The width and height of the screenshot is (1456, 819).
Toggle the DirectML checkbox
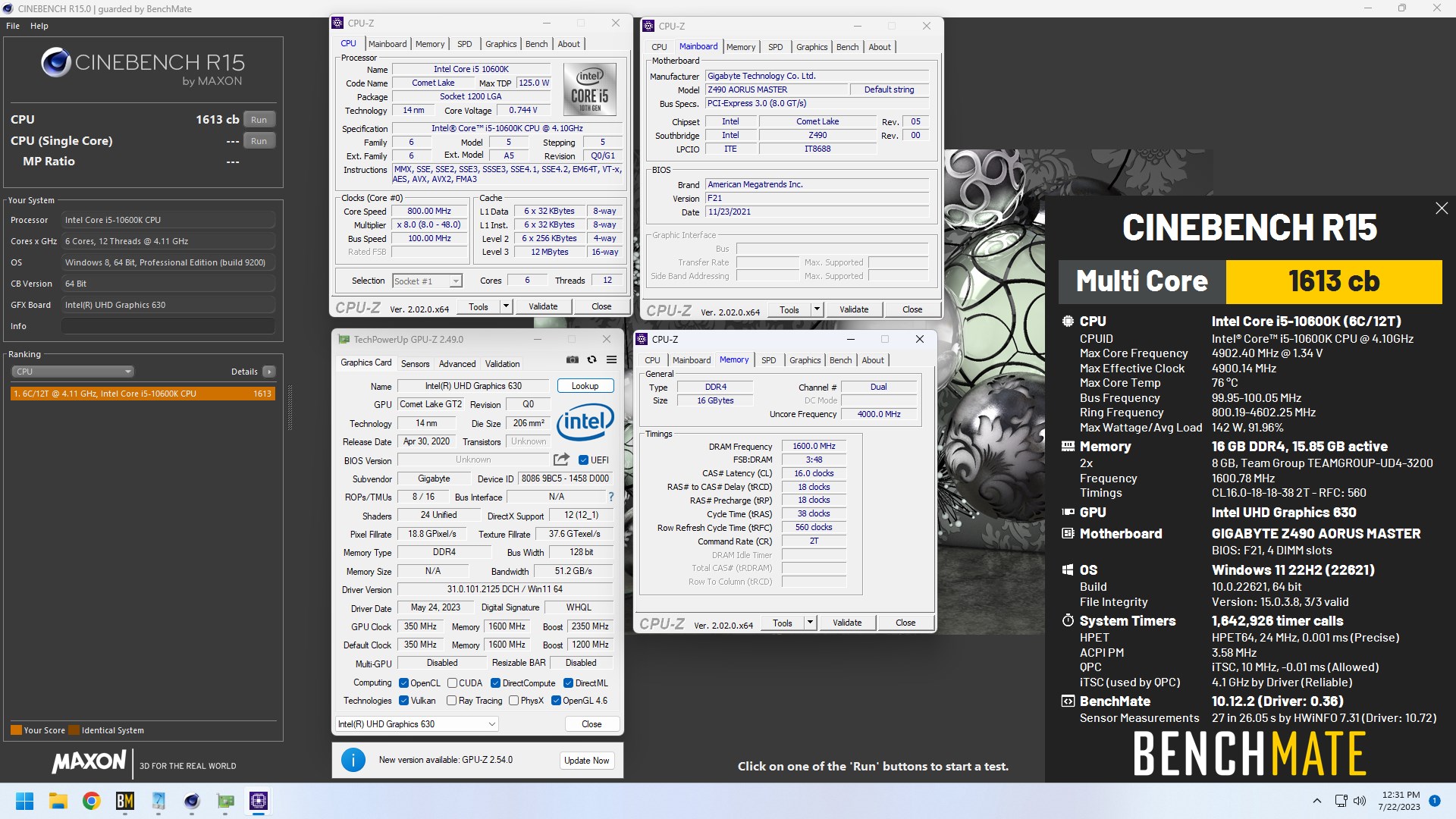[568, 683]
